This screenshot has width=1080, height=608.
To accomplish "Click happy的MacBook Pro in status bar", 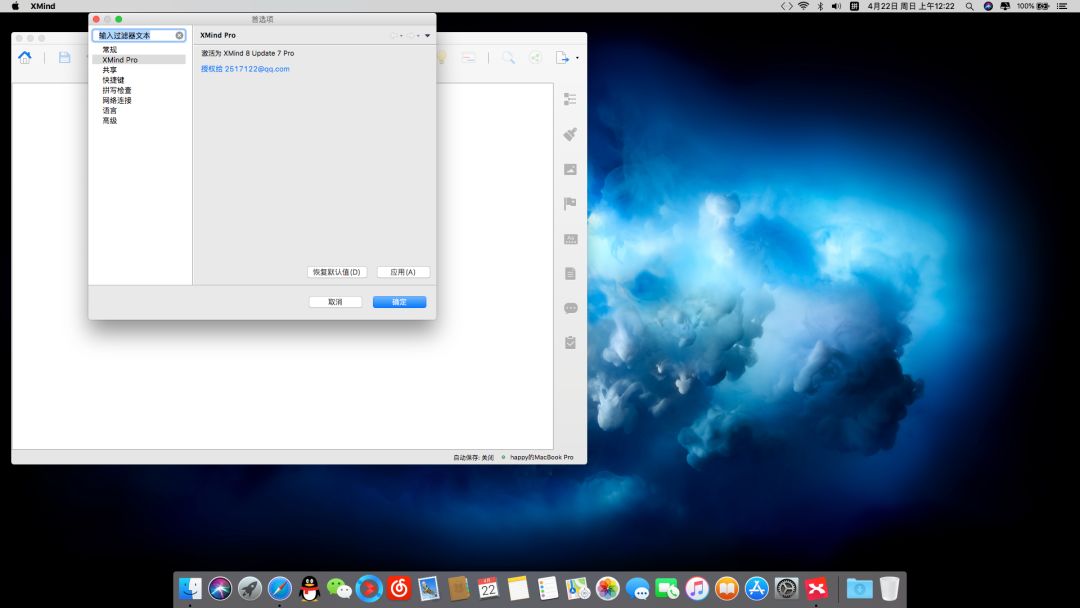I will [x=541, y=457].
